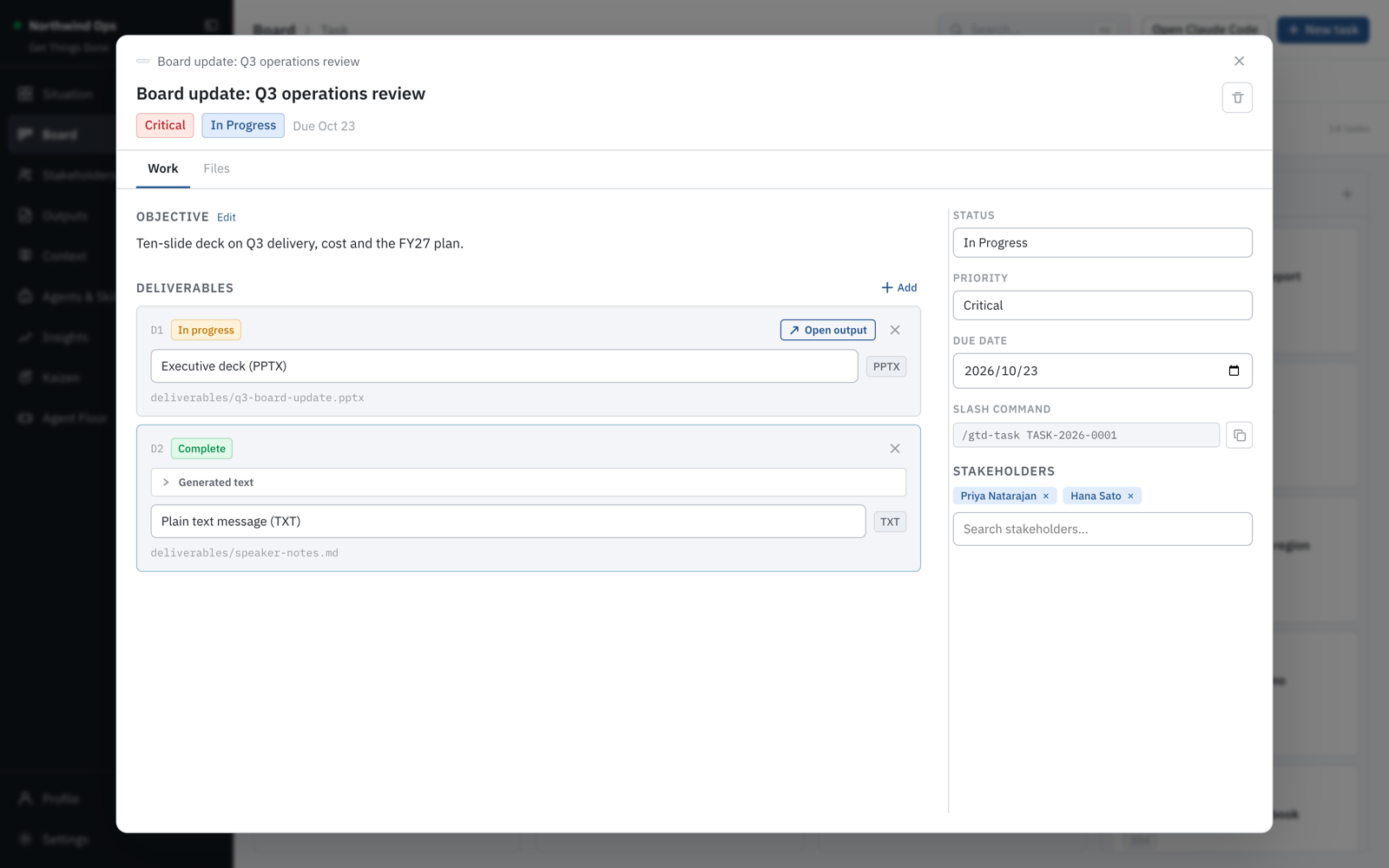Add a new deliverable
Image resolution: width=1389 pixels, height=868 pixels.
tap(899, 287)
